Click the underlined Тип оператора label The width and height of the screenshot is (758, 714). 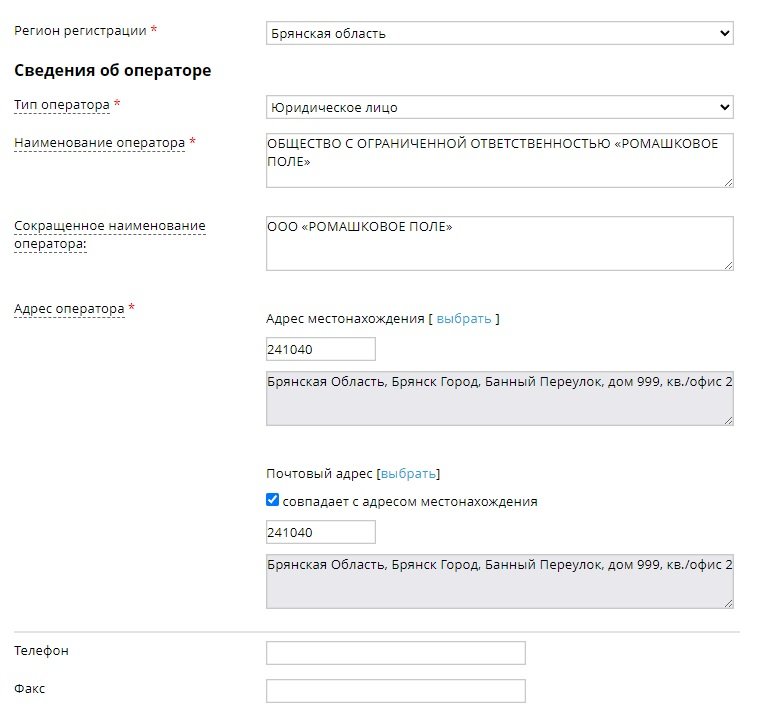coord(62,105)
